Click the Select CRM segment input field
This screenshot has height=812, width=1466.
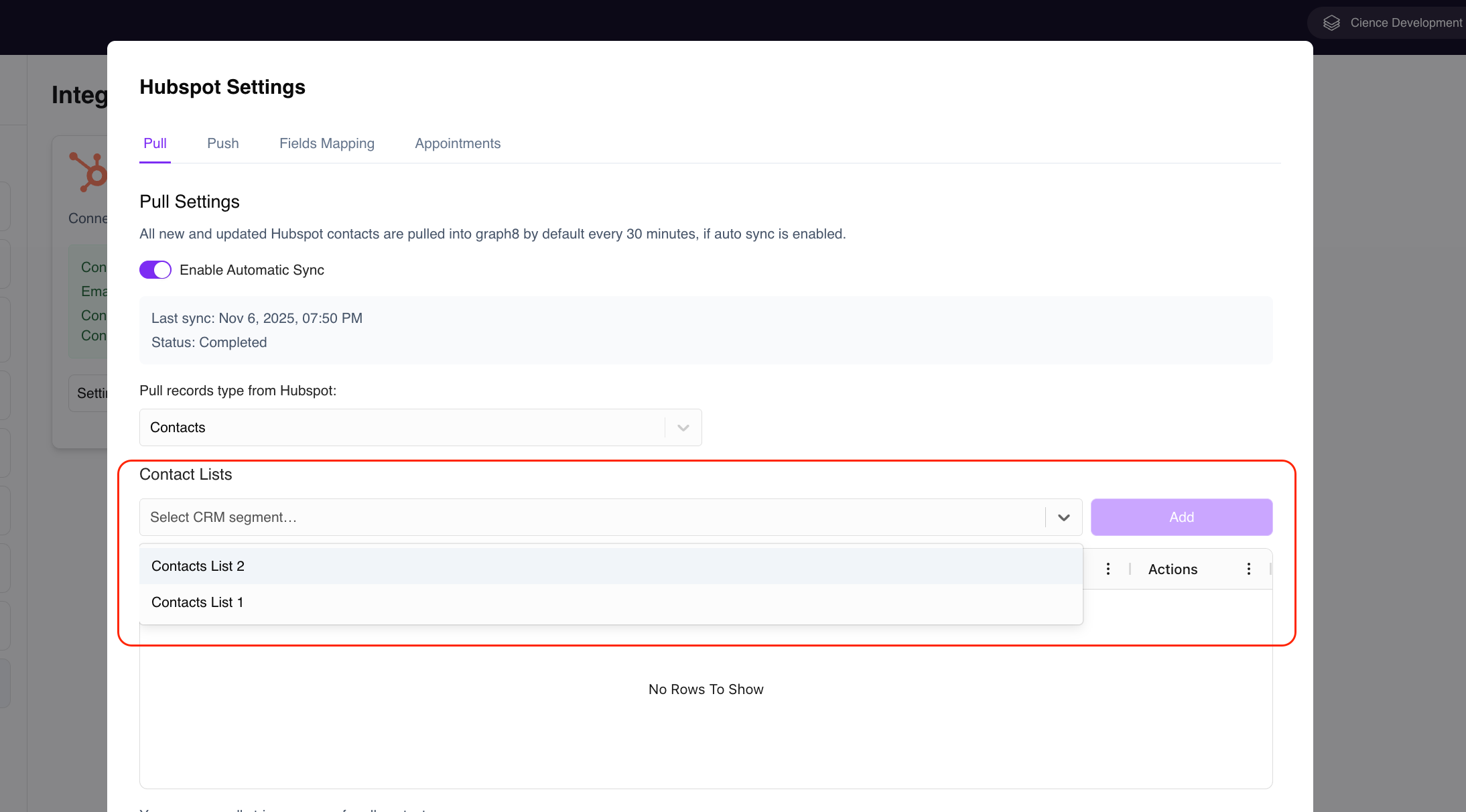593,517
